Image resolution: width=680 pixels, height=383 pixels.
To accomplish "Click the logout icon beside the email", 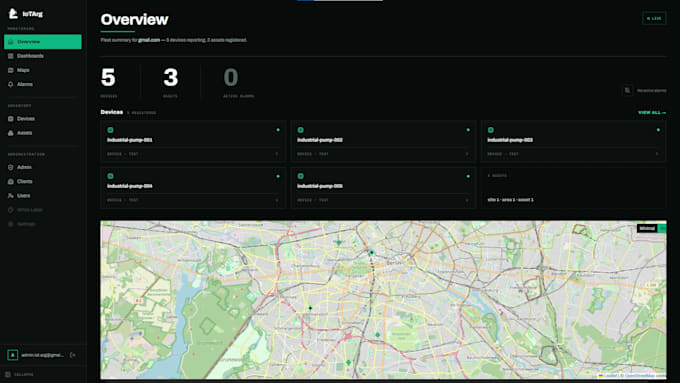I will coord(73,355).
